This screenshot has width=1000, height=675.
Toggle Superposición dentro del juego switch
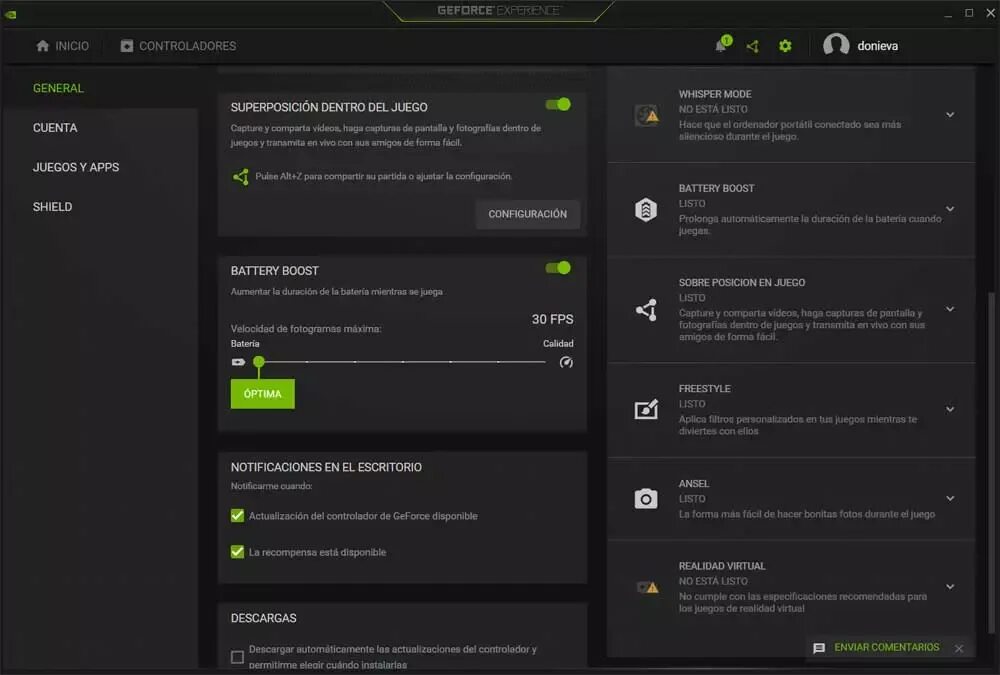pyautogui.click(x=558, y=105)
